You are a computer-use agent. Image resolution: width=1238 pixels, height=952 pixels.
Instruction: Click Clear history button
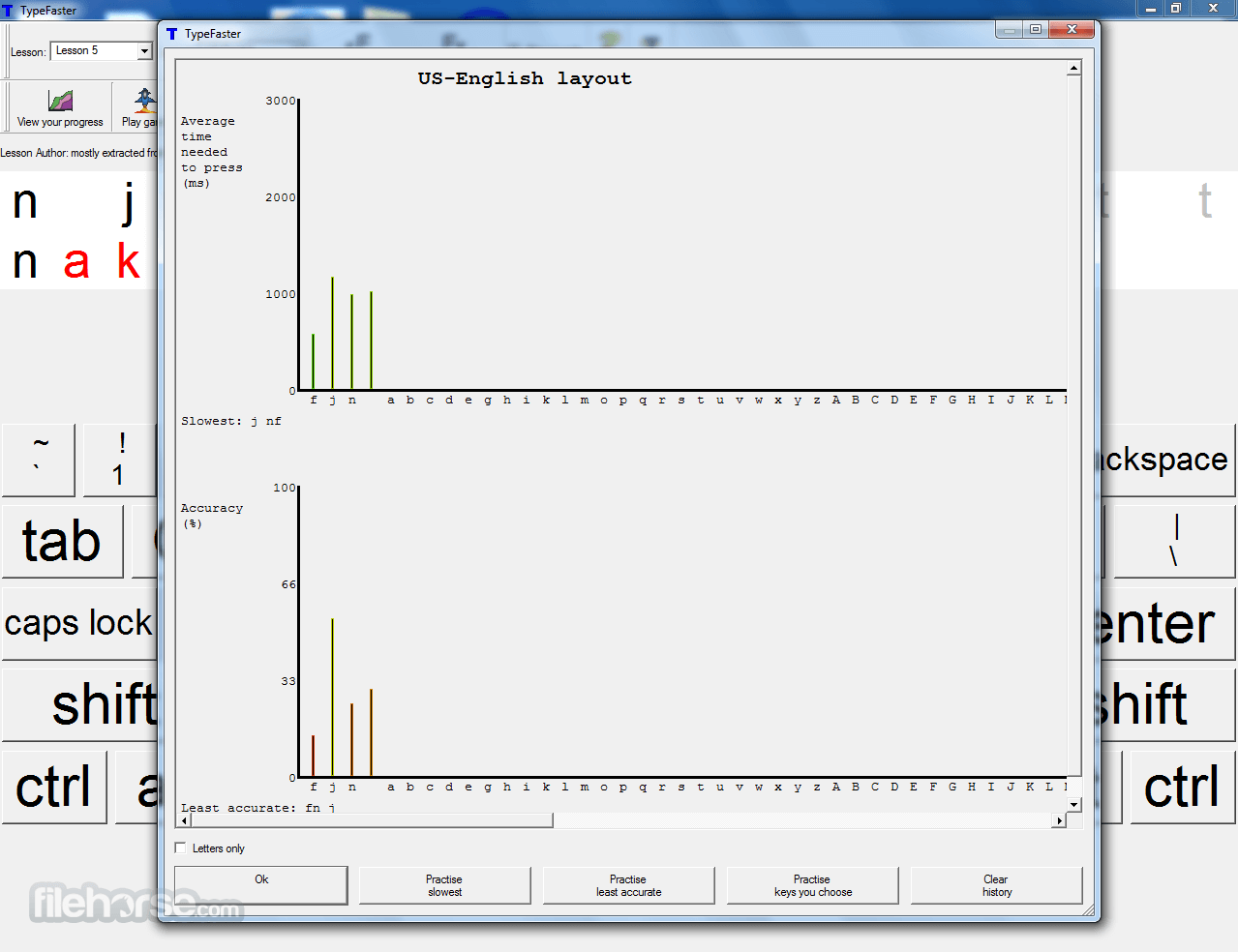[997, 885]
